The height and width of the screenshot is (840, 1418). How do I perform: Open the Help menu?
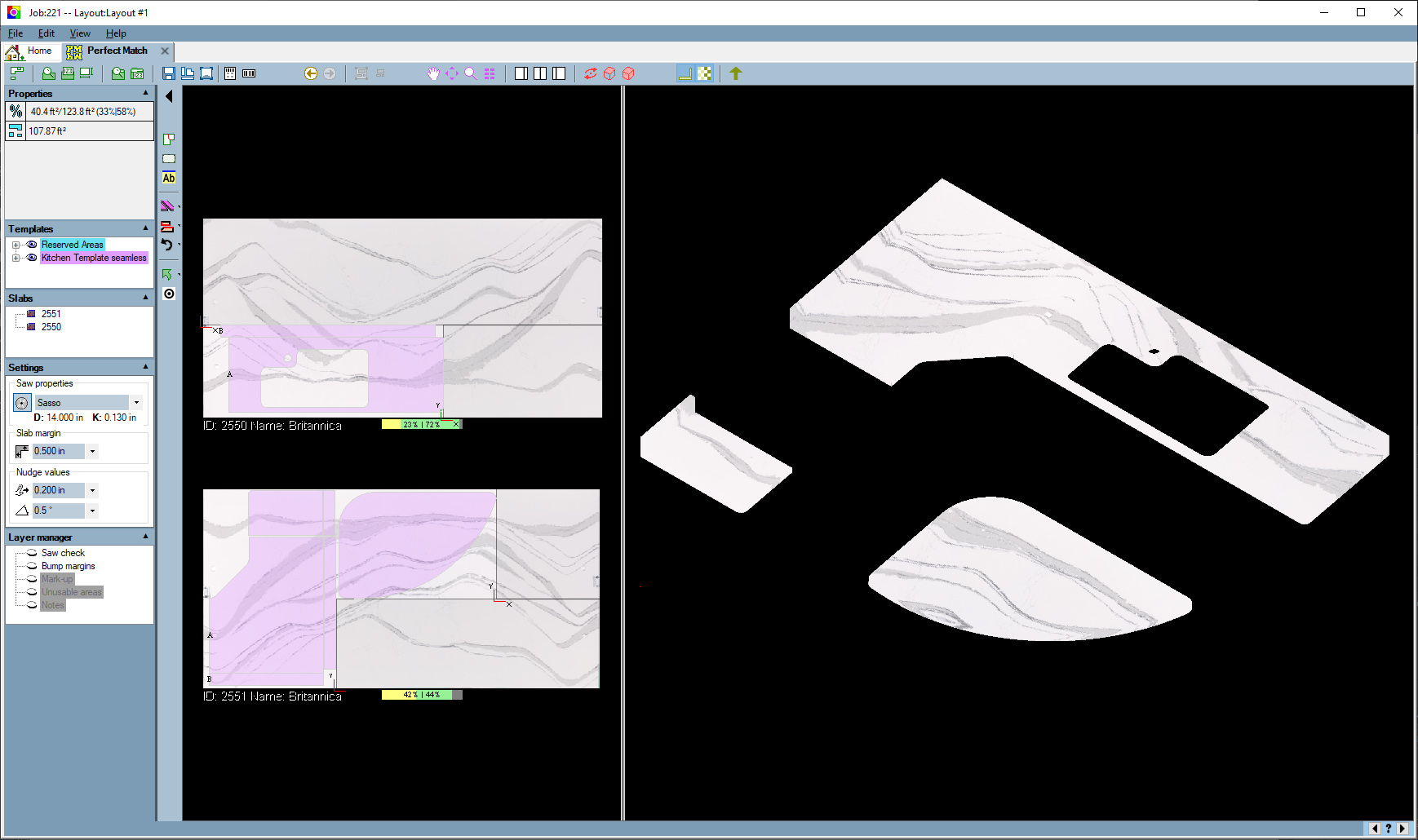click(116, 33)
